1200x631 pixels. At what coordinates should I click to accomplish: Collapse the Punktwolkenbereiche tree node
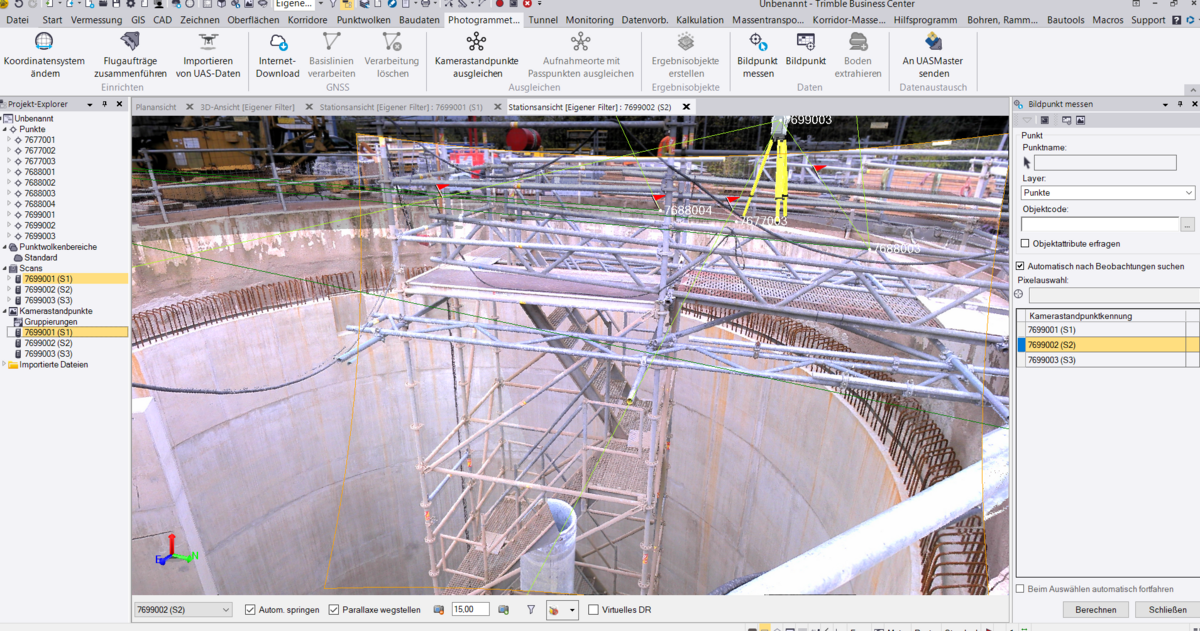[5, 247]
